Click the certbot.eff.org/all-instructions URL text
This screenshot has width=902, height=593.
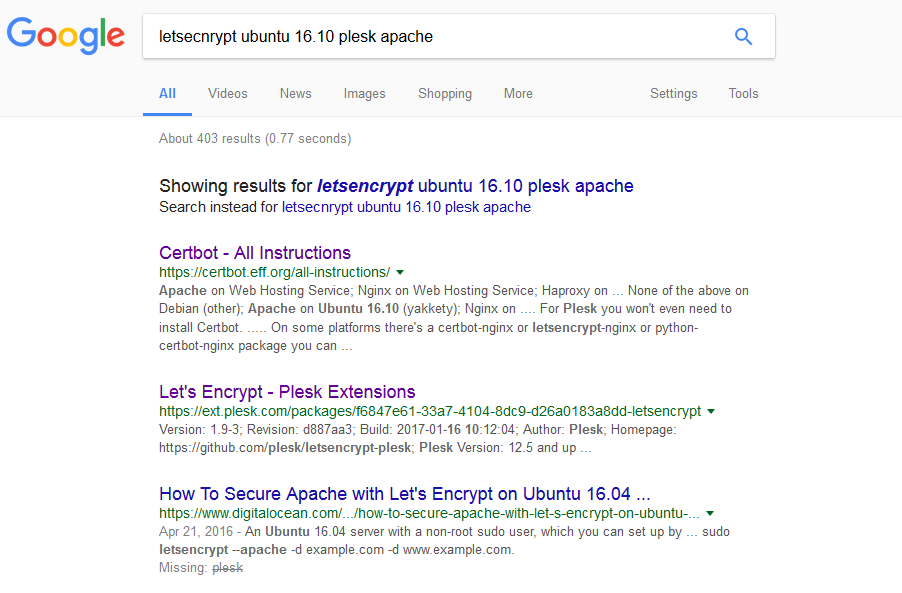pos(274,272)
